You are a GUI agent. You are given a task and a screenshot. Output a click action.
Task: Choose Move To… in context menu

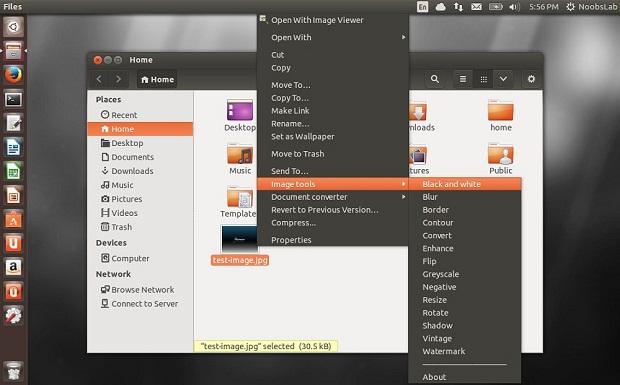coord(333,85)
